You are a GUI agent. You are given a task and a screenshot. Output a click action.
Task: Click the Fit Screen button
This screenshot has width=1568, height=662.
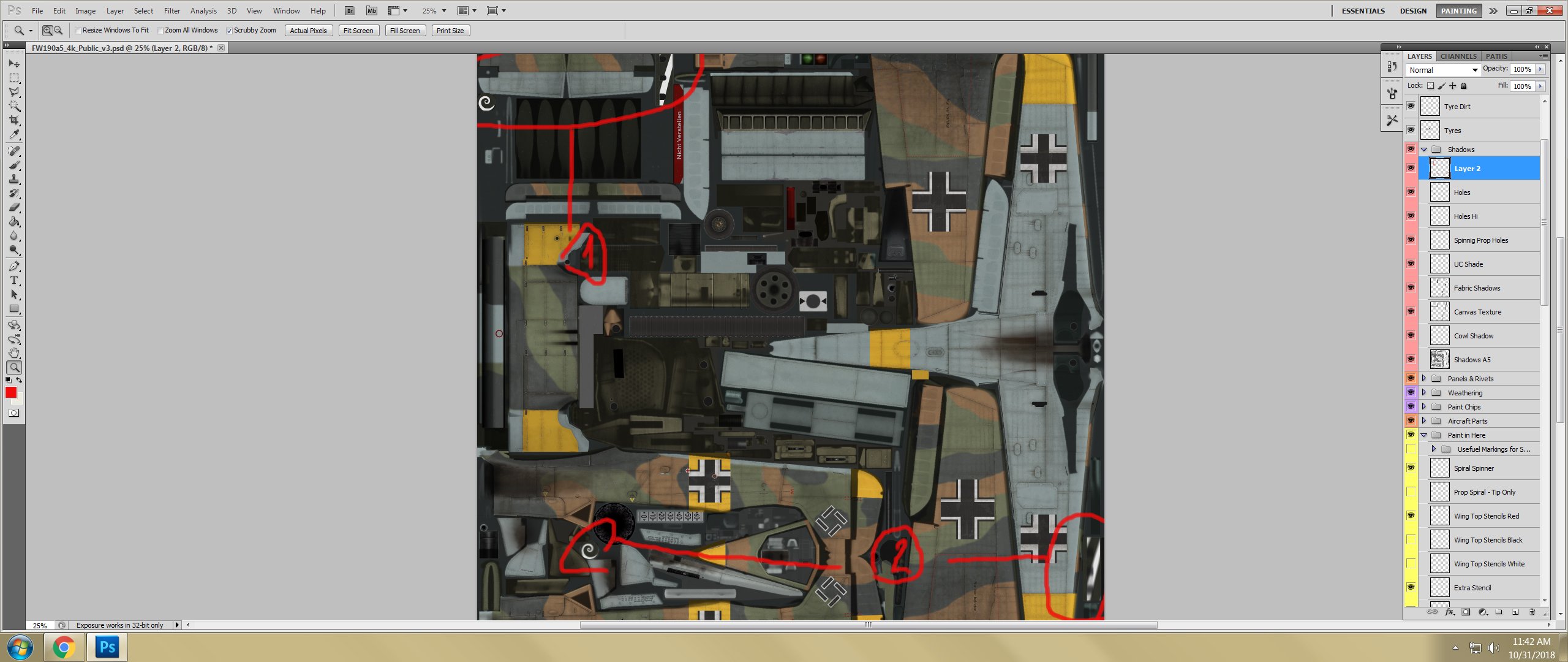pyautogui.click(x=358, y=31)
